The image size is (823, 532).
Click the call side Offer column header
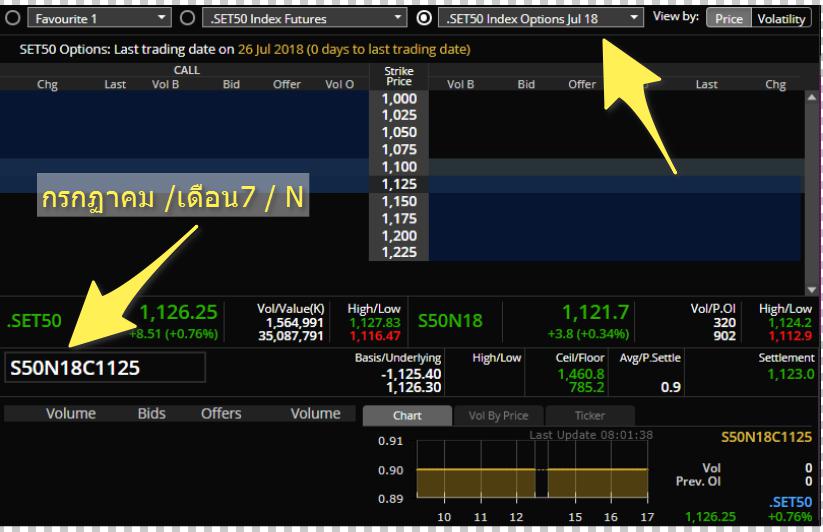click(287, 84)
